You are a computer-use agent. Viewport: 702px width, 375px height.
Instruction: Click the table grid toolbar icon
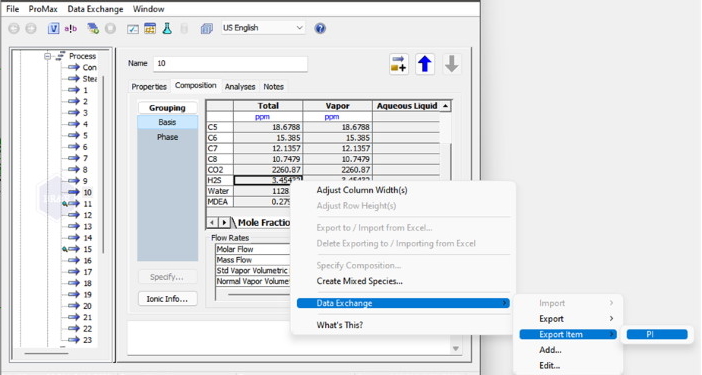pos(150,29)
